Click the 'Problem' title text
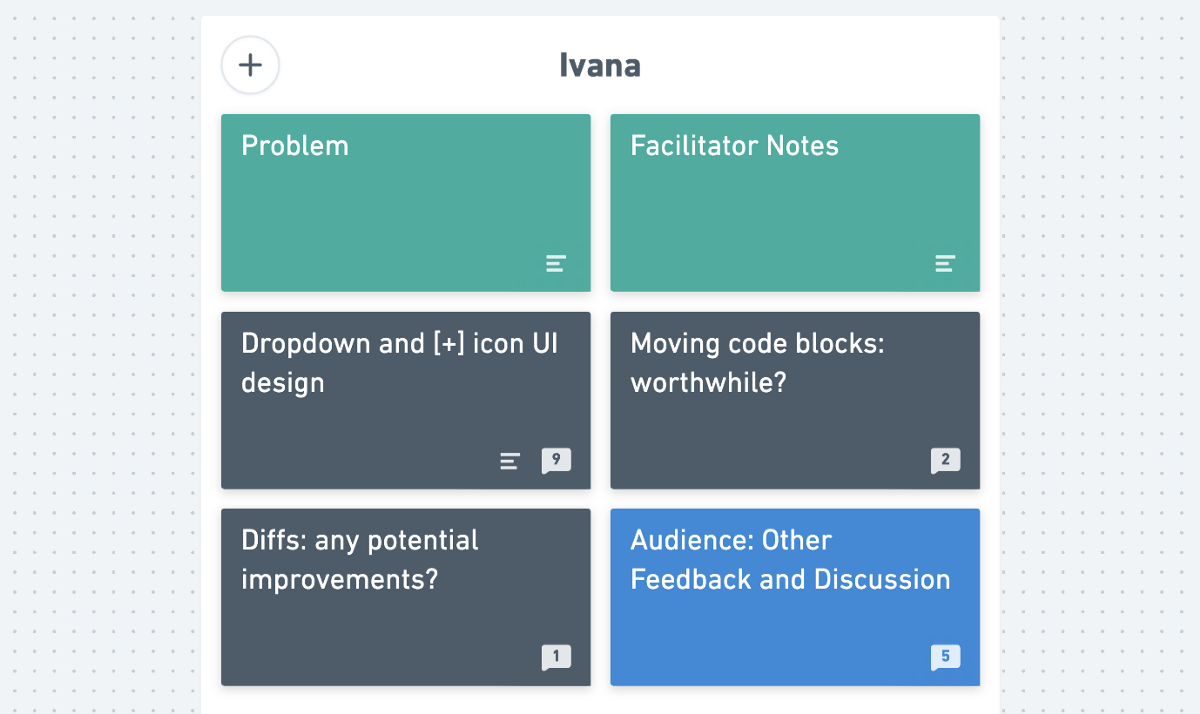 point(295,146)
